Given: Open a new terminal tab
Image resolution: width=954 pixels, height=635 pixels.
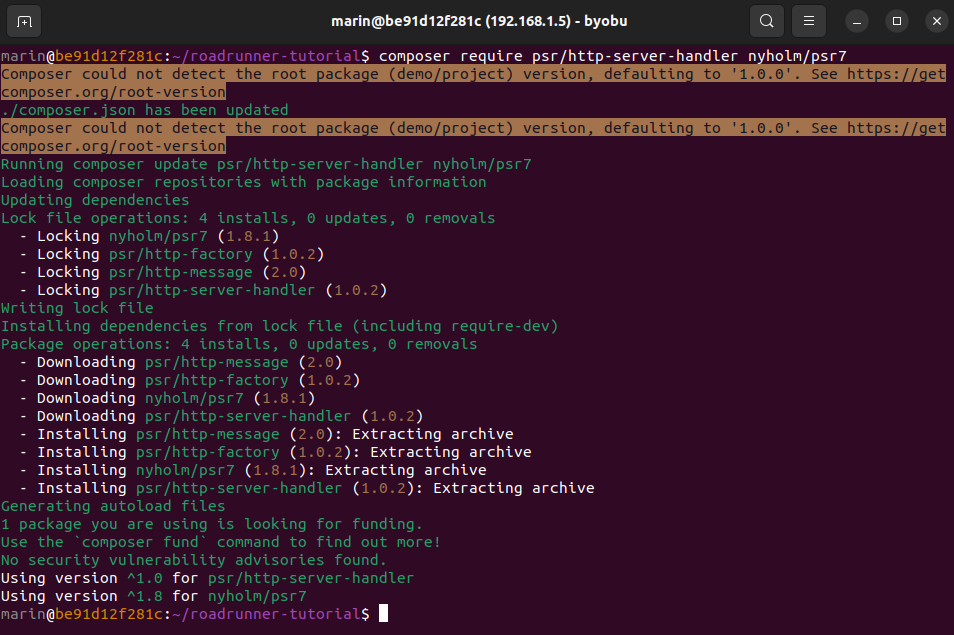Looking at the screenshot, I should coord(24,21).
